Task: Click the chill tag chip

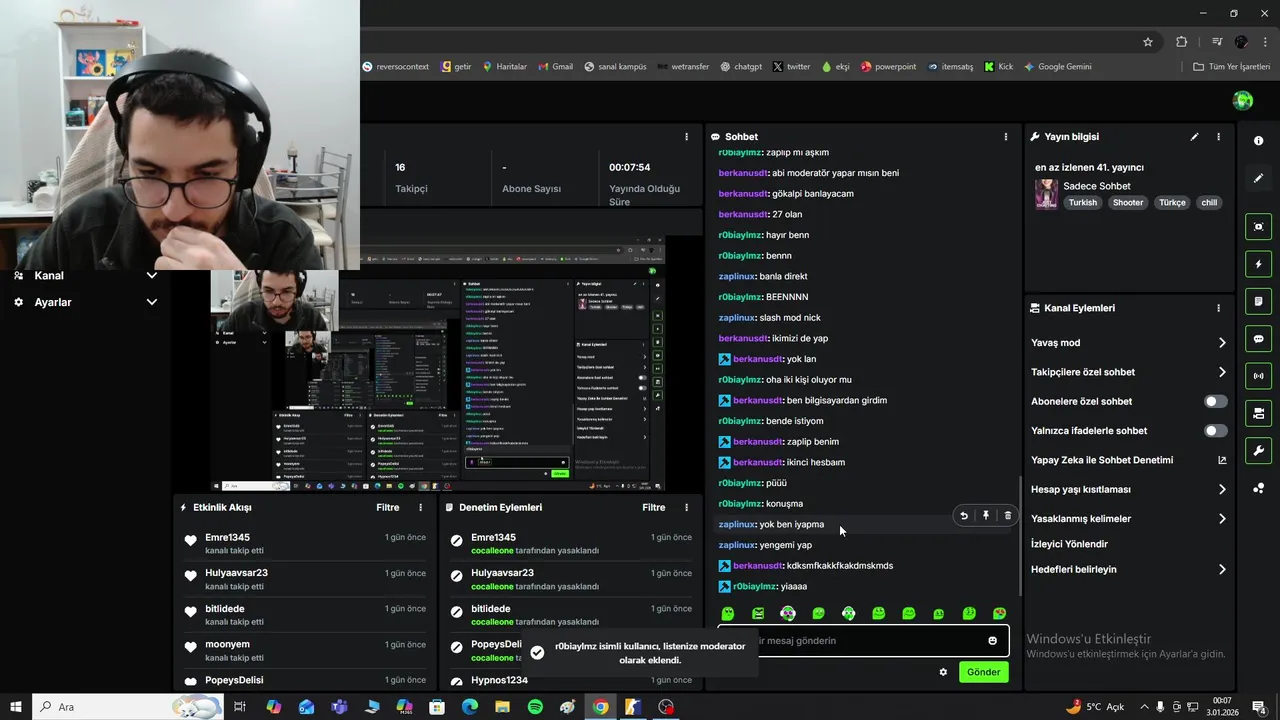Action: (1209, 202)
